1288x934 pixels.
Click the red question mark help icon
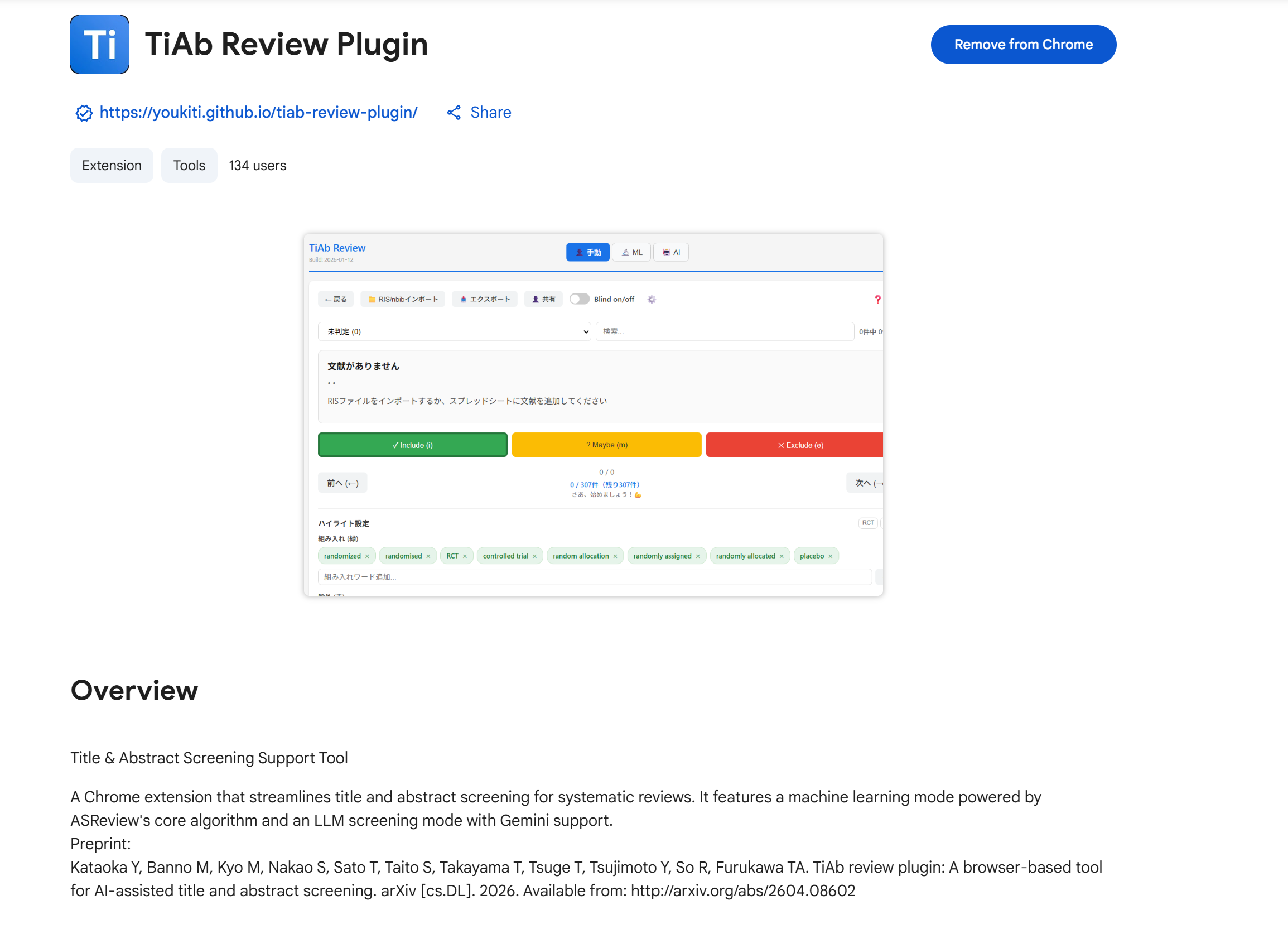click(x=877, y=300)
